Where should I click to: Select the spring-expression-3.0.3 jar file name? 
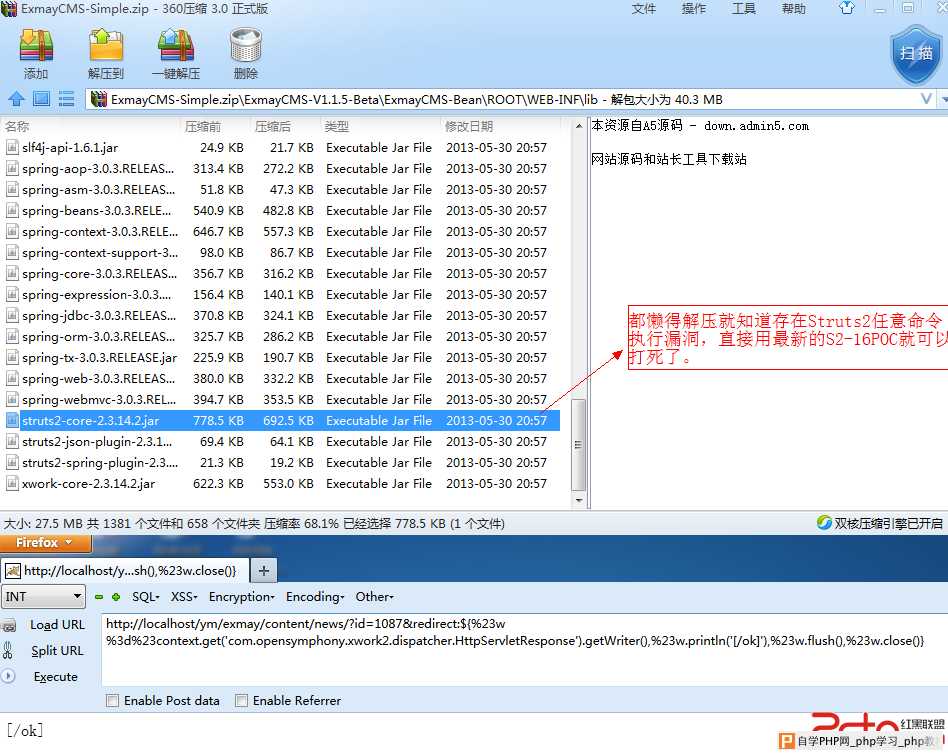pos(97,295)
